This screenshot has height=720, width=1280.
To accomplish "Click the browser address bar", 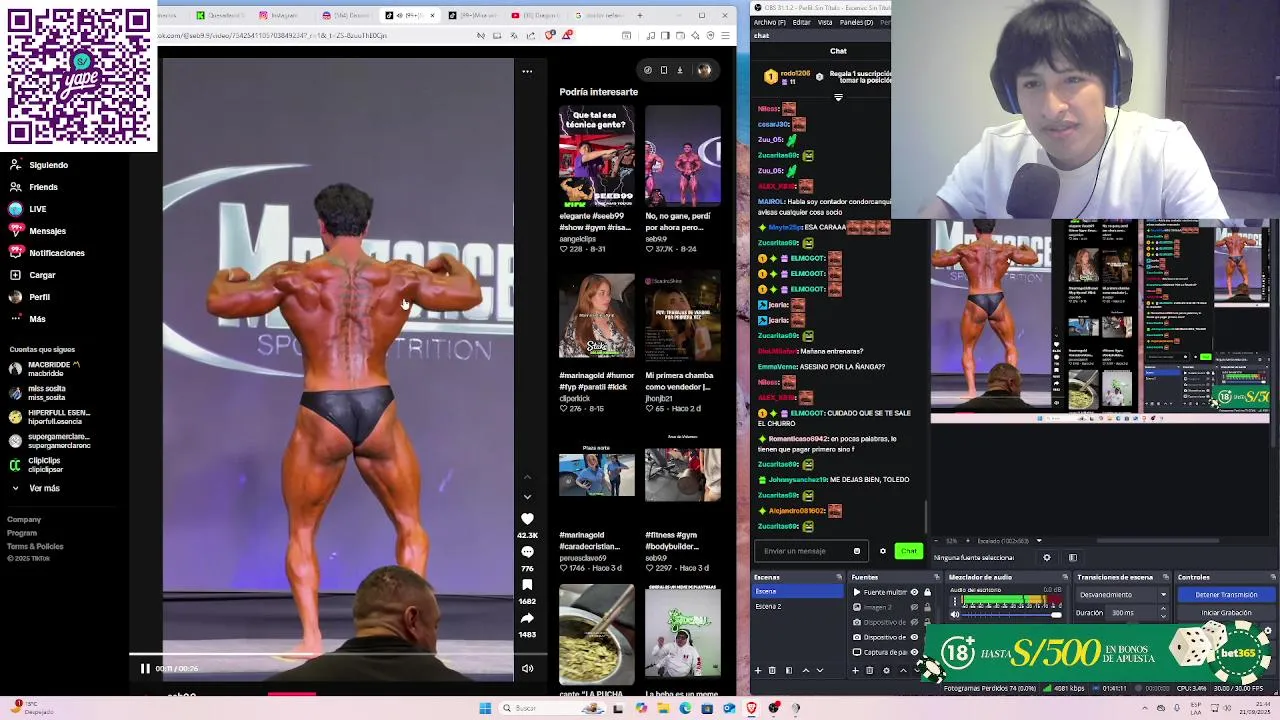I will click(310, 36).
